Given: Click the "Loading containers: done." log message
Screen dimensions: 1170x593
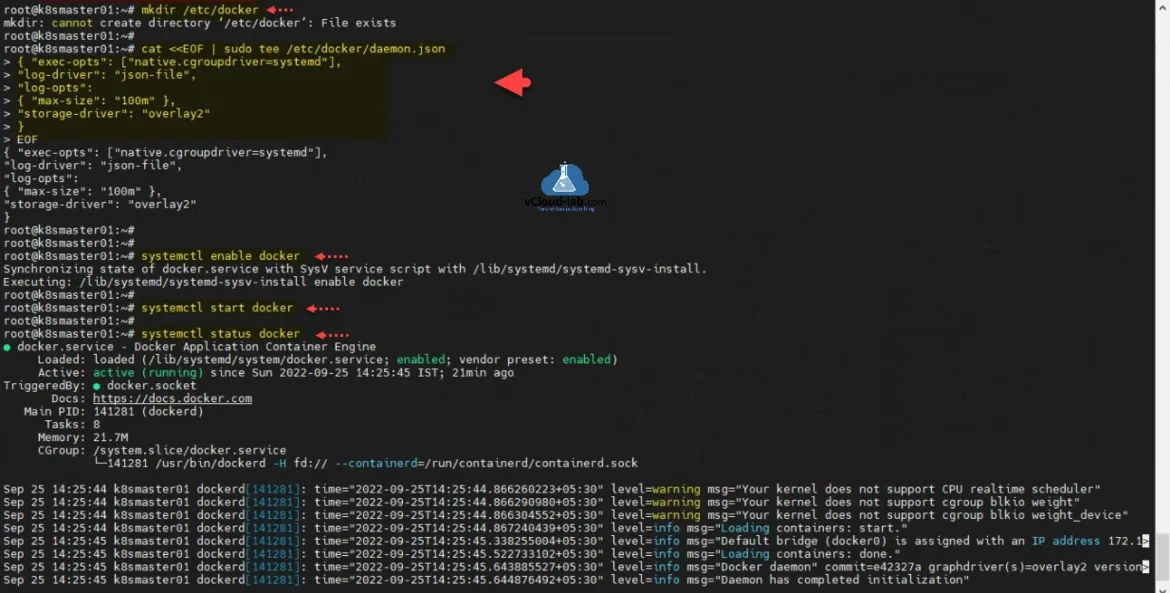Looking at the screenshot, I should tap(804, 554).
